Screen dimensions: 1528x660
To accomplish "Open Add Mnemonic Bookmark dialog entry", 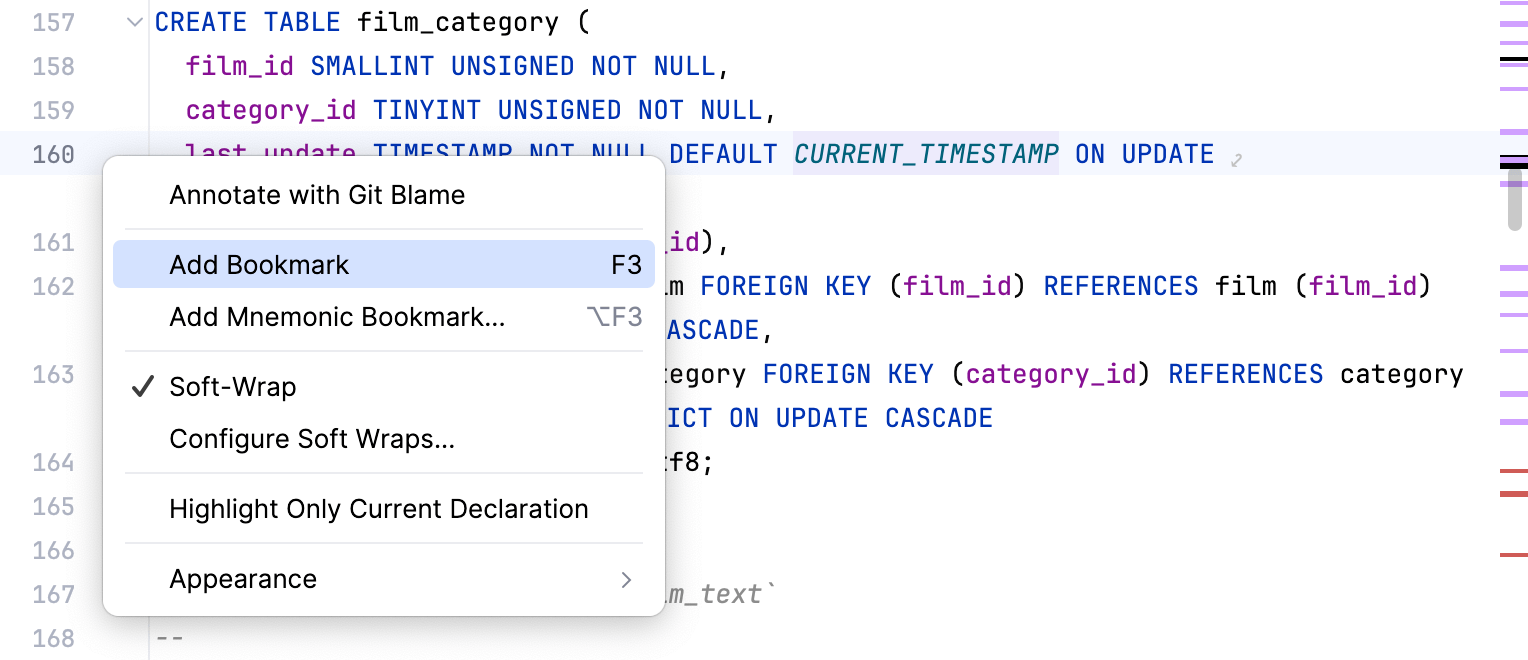I will (x=337, y=317).
